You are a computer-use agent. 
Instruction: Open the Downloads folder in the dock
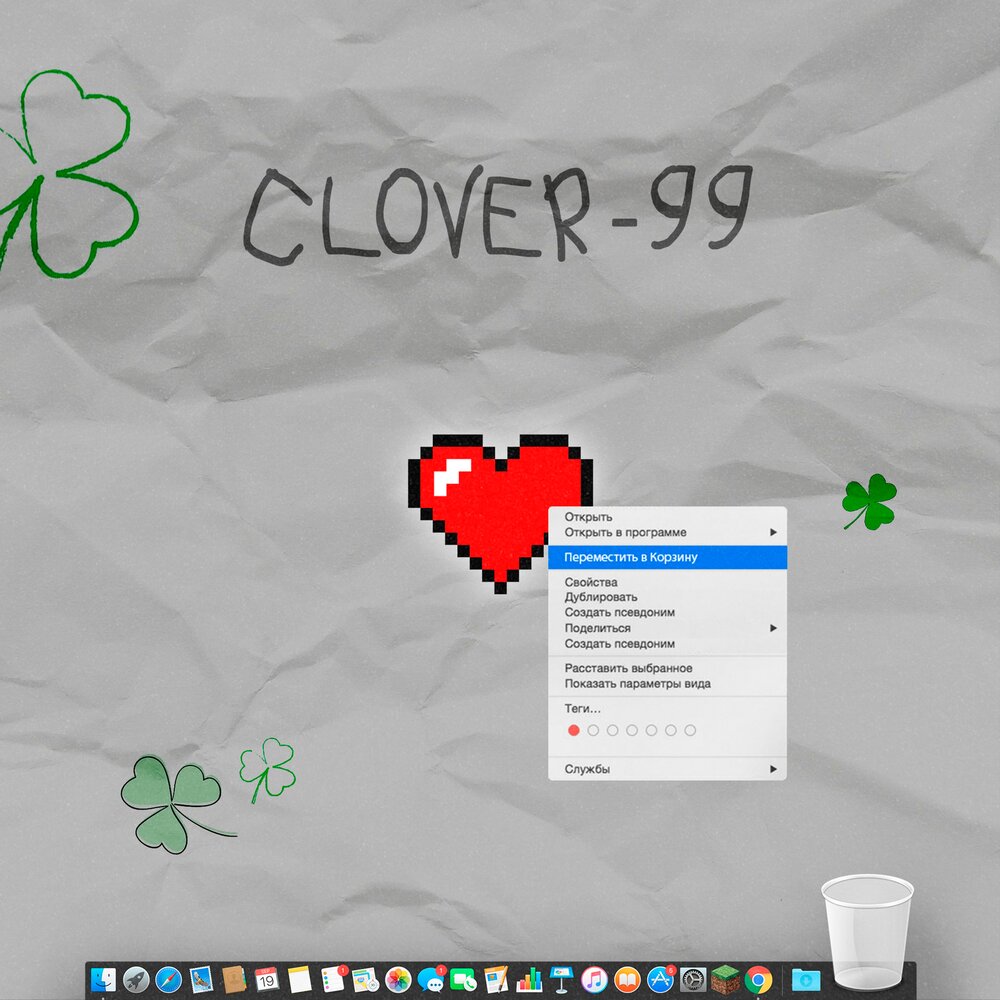(x=807, y=980)
